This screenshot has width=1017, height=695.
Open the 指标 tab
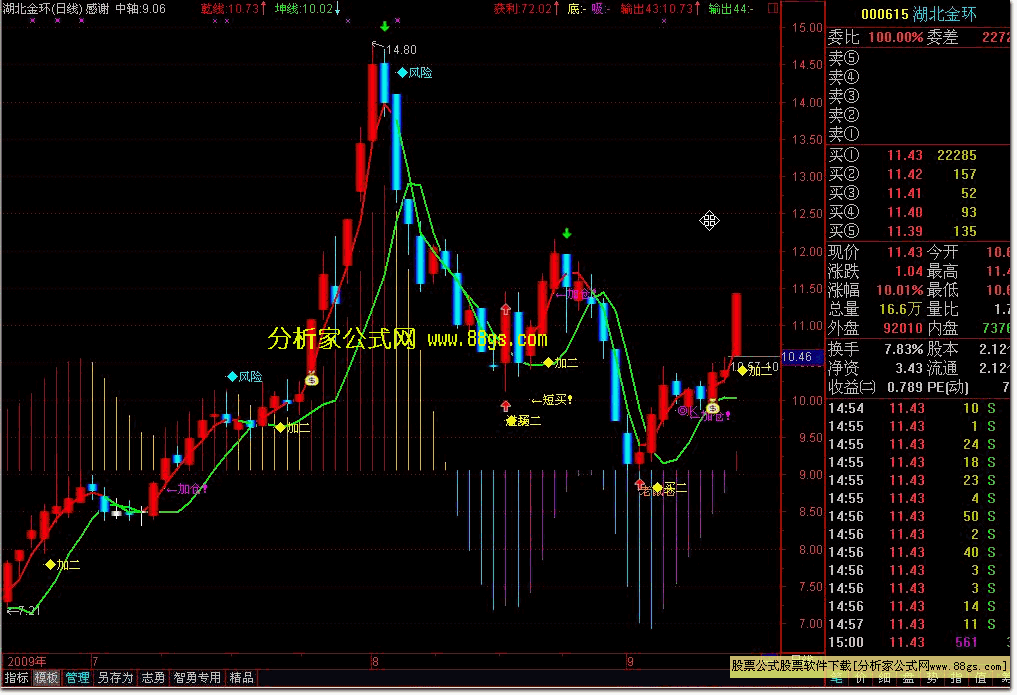[16, 677]
